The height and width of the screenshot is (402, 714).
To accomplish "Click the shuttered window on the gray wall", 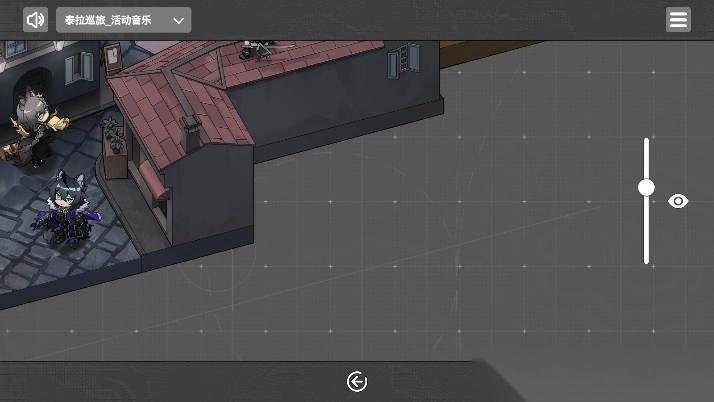I will [403, 59].
